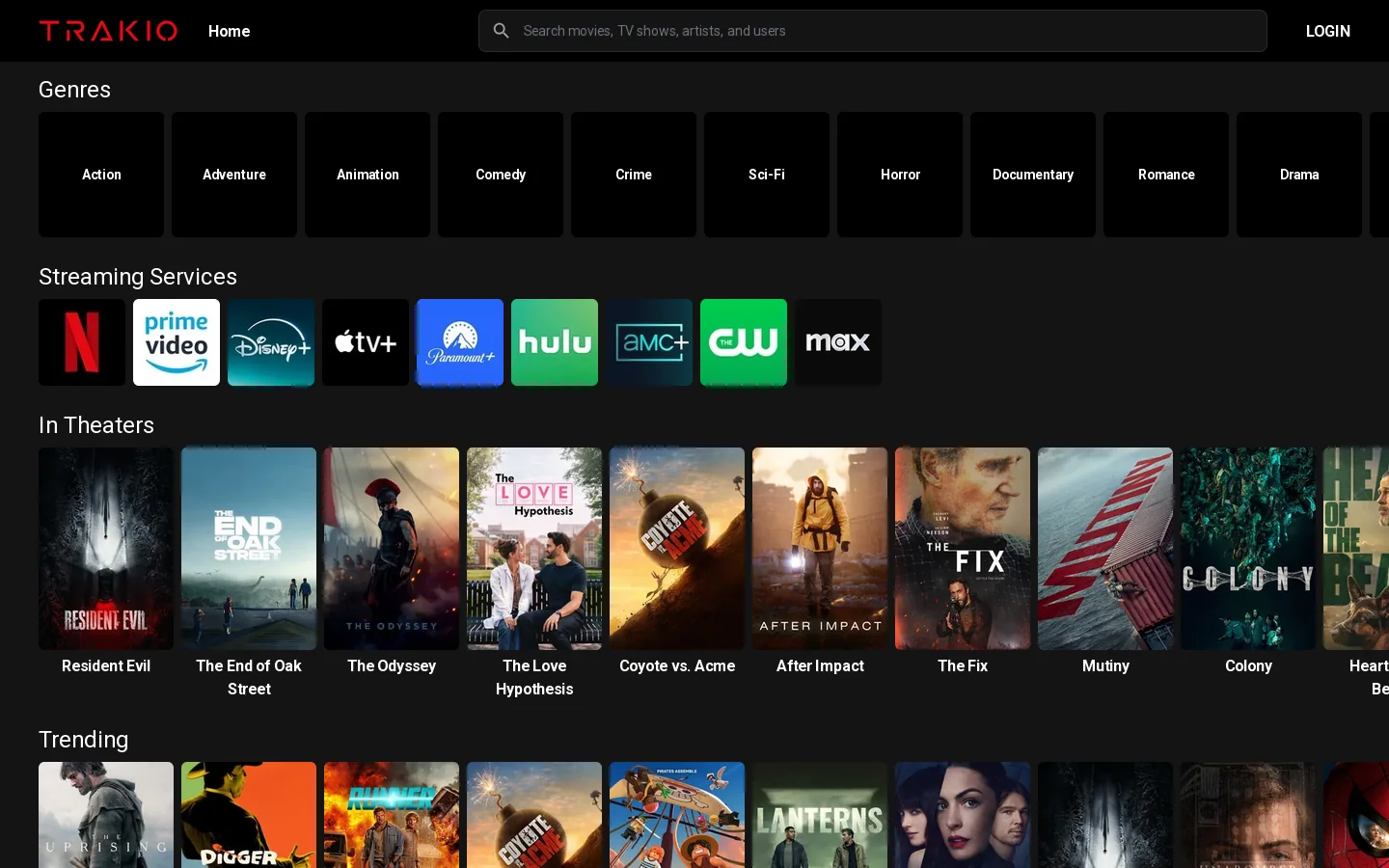
Task: Open The Love Hypothesis poster
Action: tap(534, 549)
